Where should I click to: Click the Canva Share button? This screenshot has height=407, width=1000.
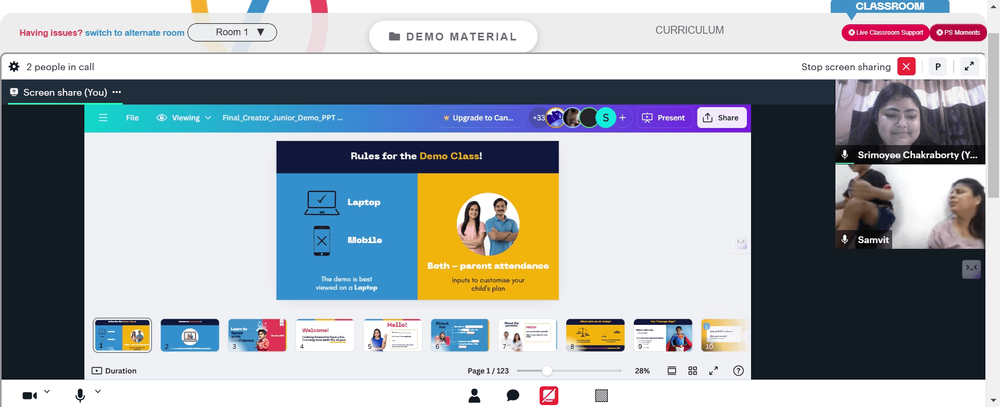(721, 118)
